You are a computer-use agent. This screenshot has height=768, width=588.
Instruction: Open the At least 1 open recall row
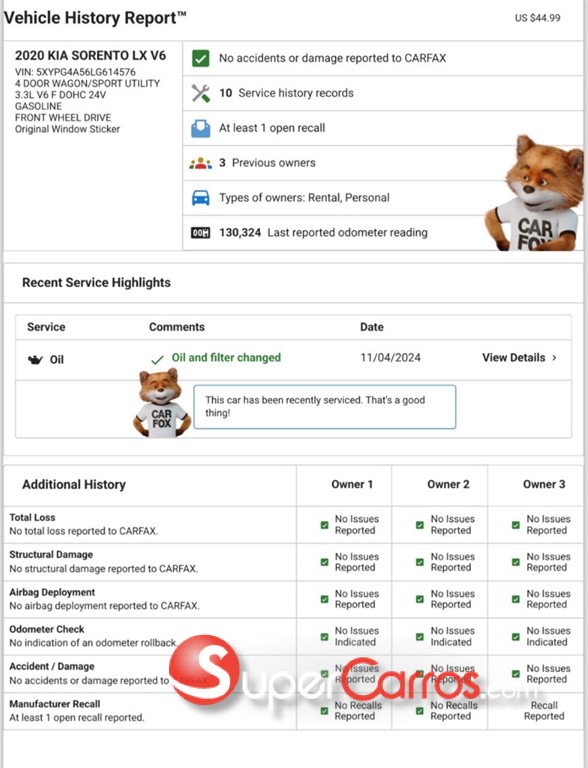383,128
